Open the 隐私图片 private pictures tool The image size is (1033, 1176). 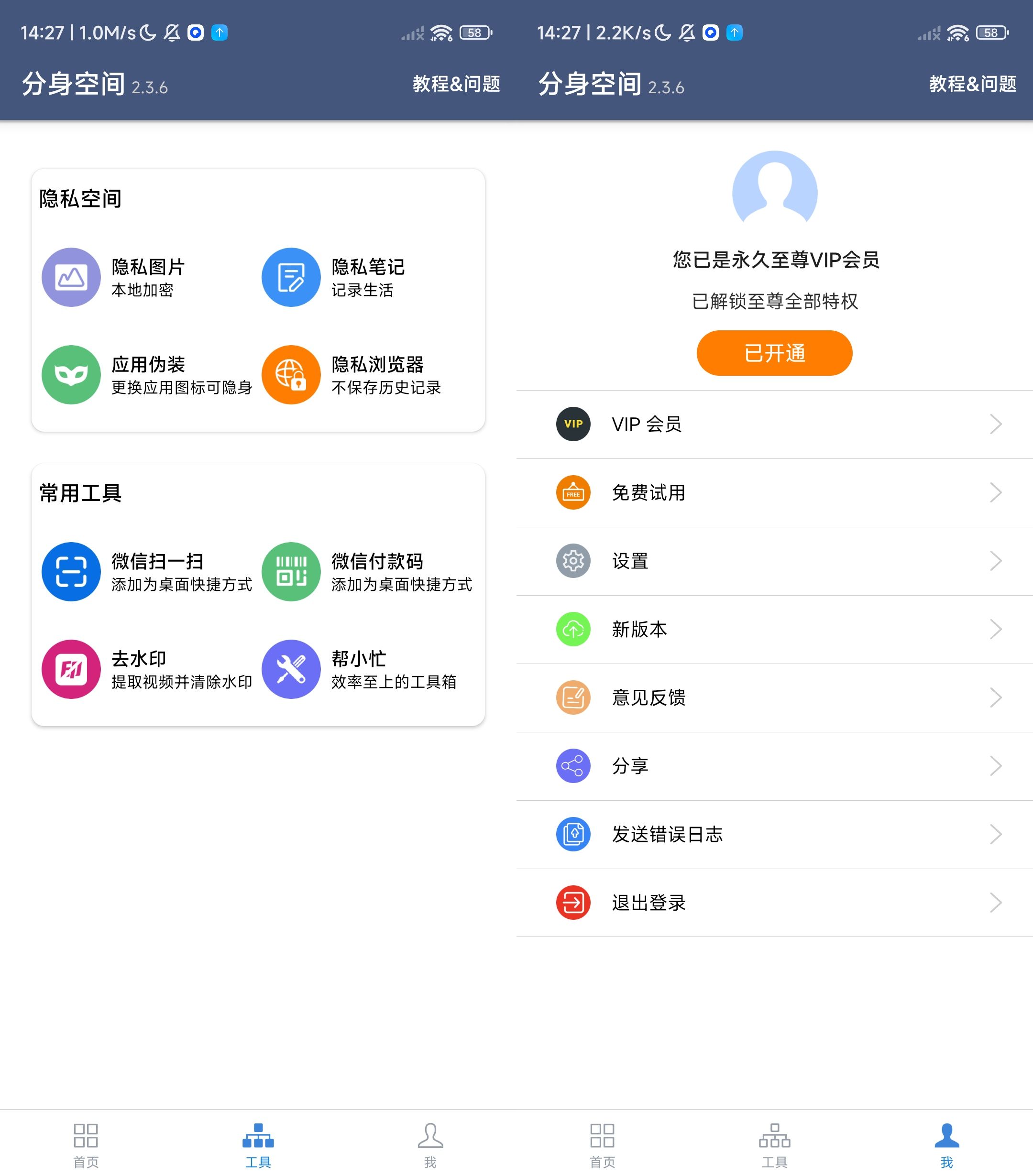[71, 277]
